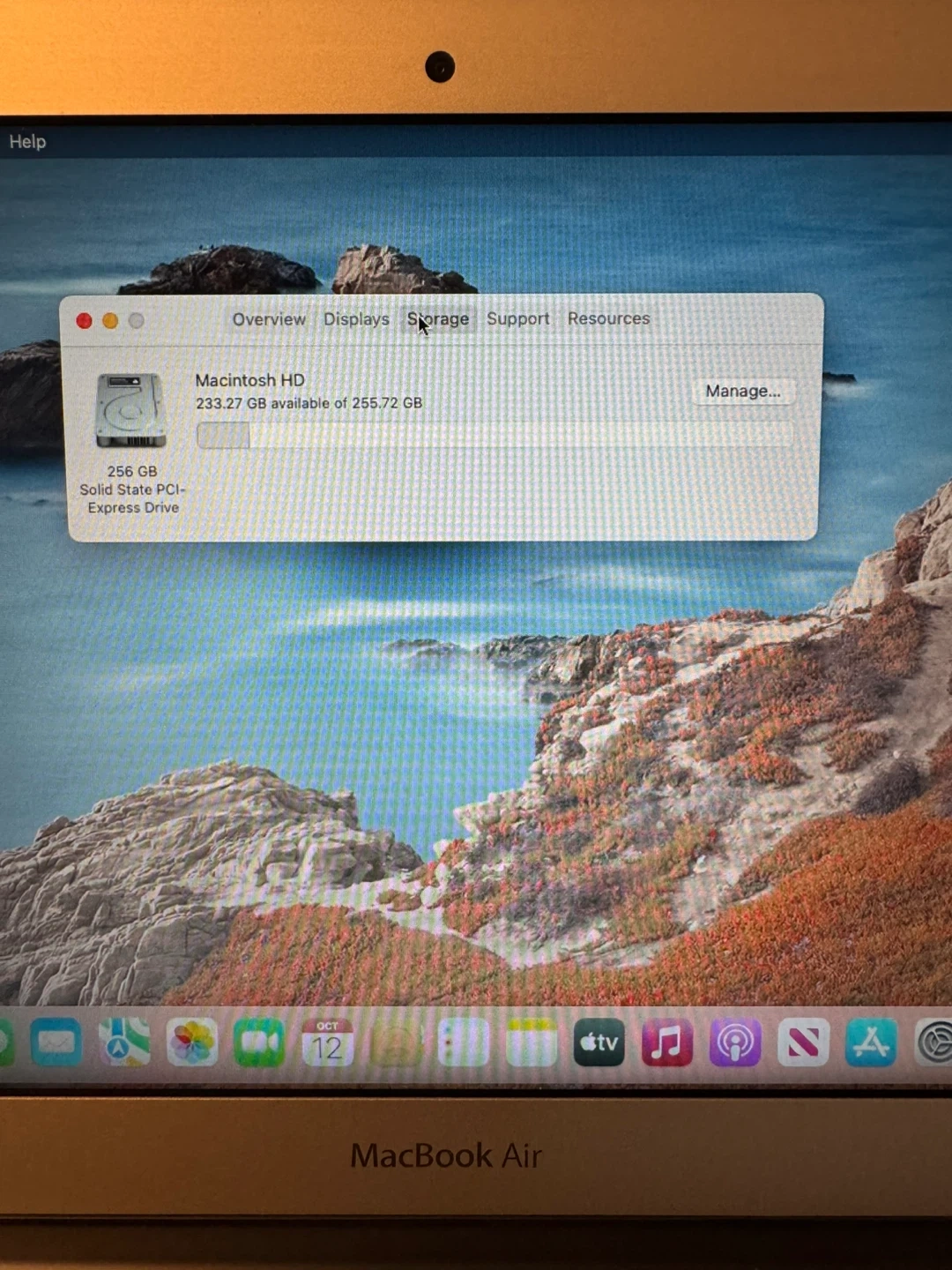Open the Photos app
Screen dimensions: 952x1270
click(x=191, y=1043)
